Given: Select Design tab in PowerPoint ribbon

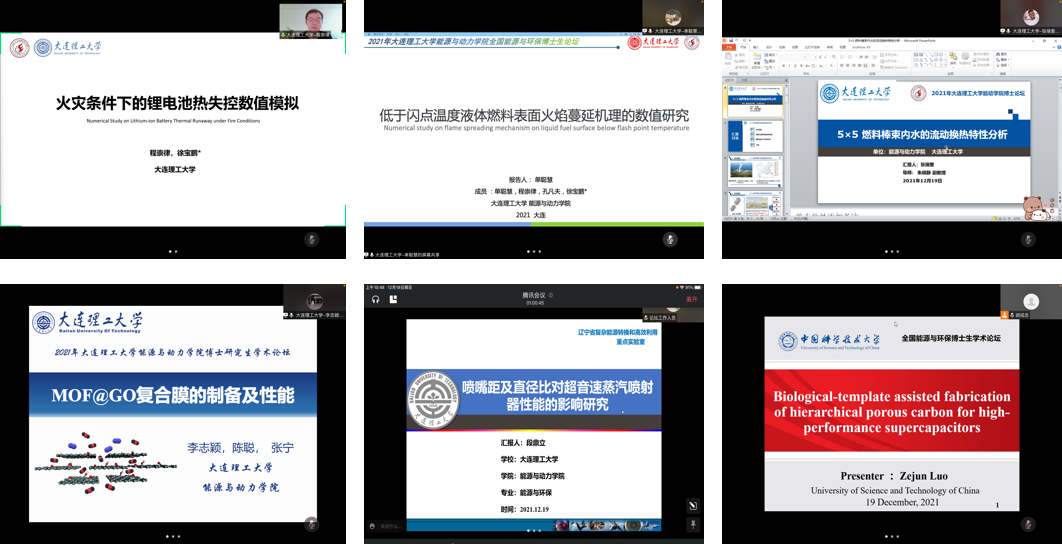Looking at the screenshot, I should tap(769, 47).
